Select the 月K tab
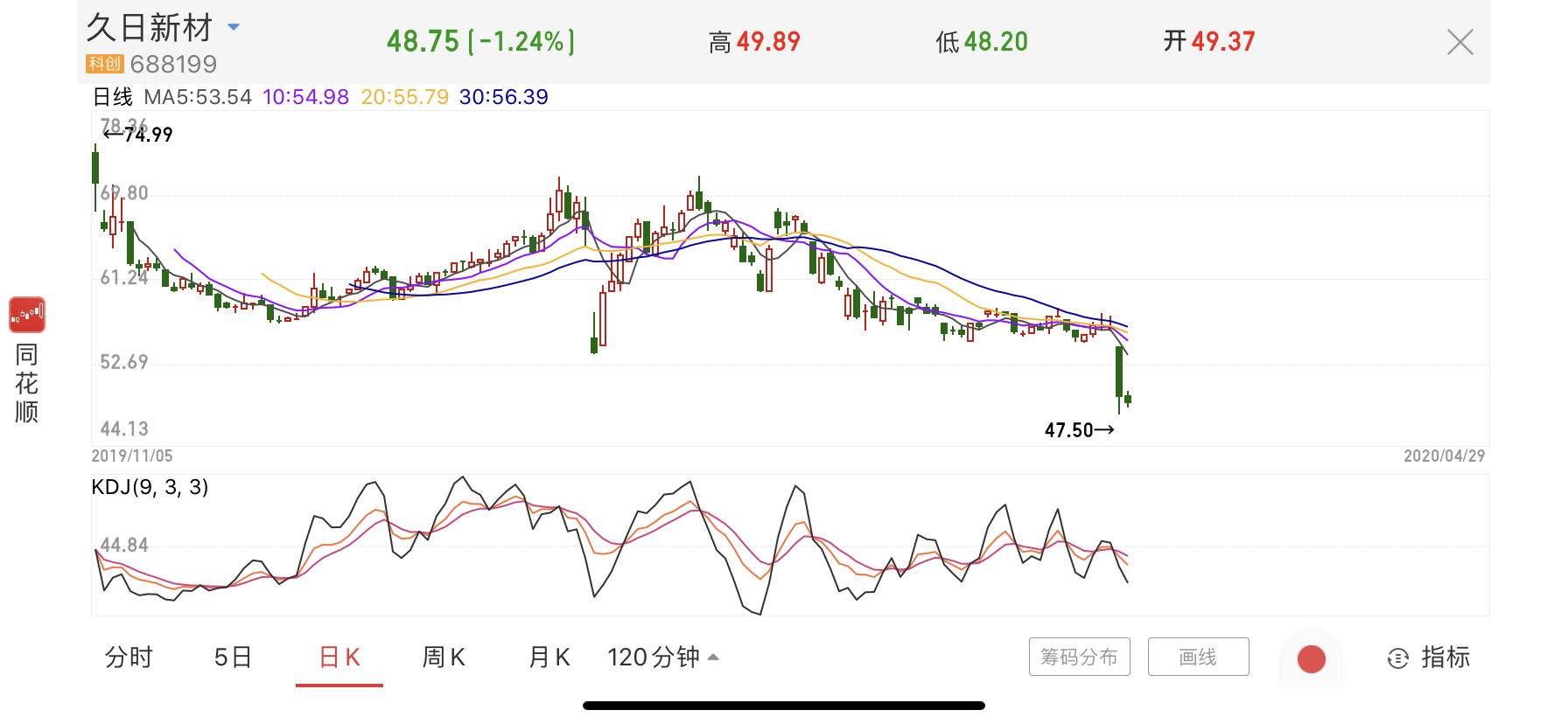This screenshot has width=1568, height=724. (x=549, y=657)
